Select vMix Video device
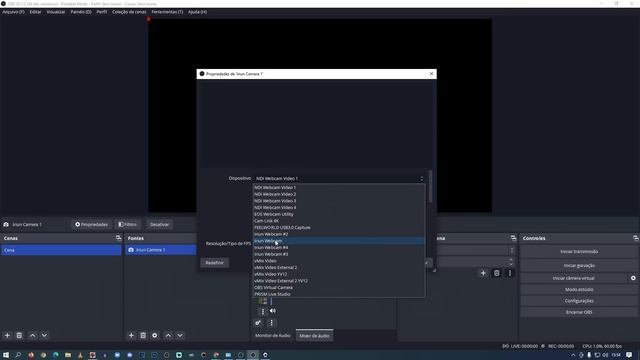Image resolution: width=640 pixels, height=360 pixels. (x=339, y=261)
